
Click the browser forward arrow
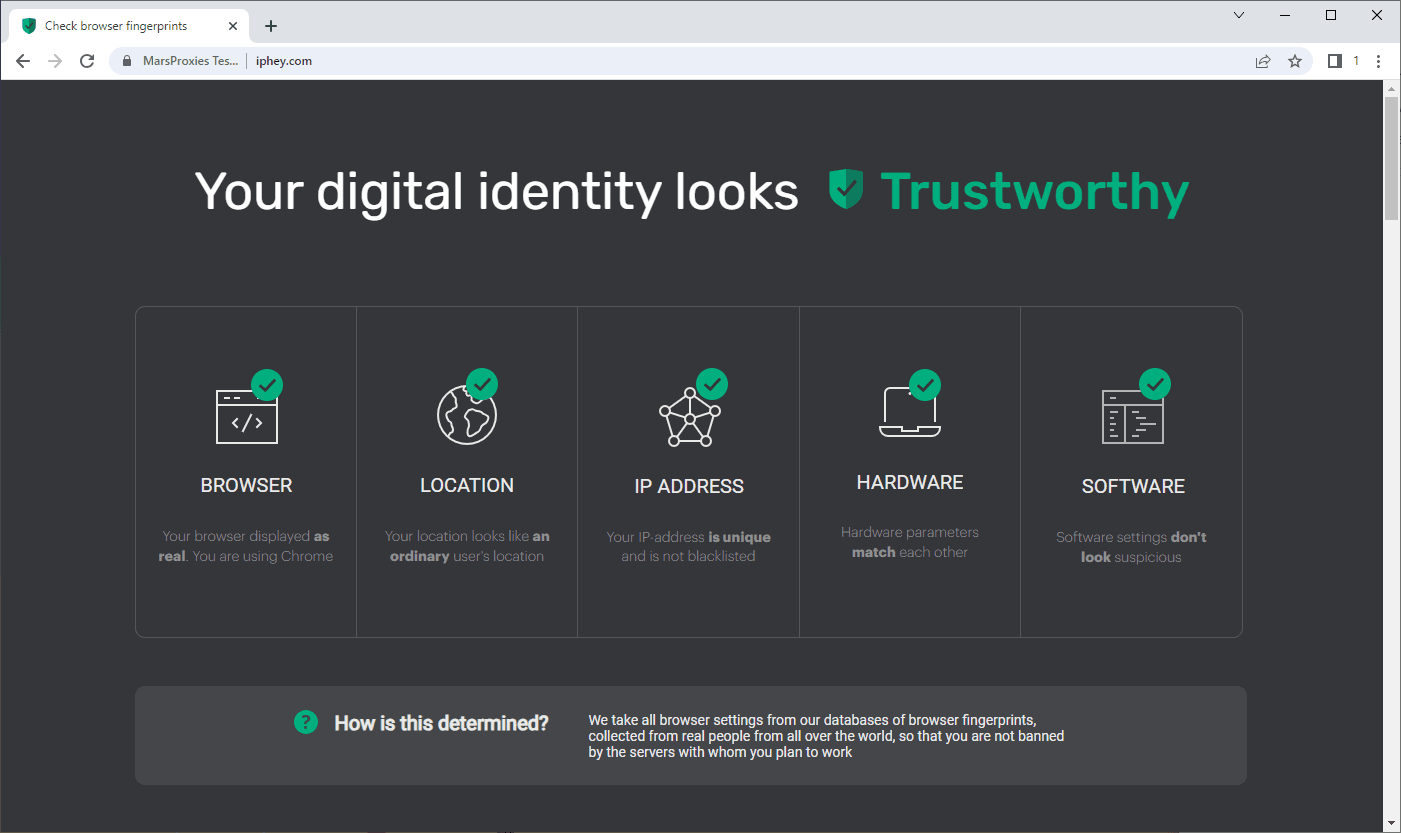pos(55,61)
